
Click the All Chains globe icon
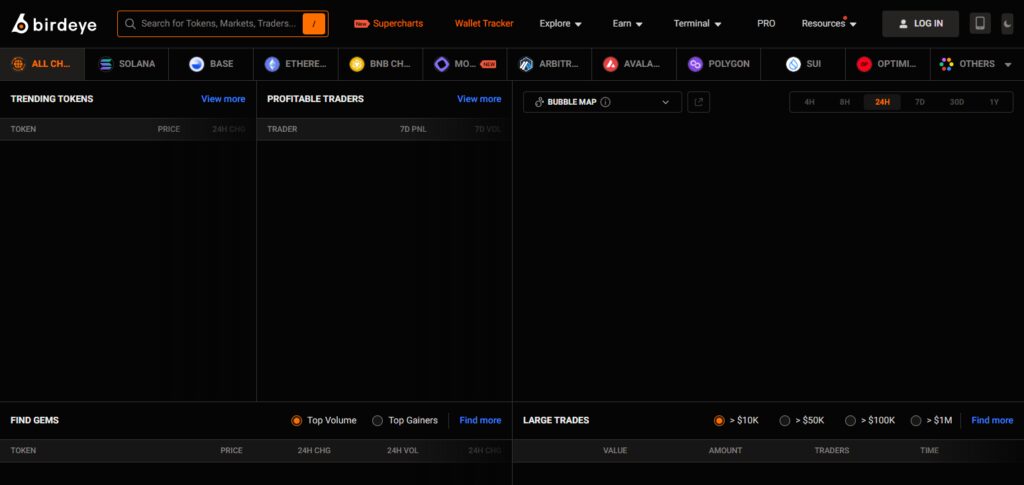pos(18,64)
